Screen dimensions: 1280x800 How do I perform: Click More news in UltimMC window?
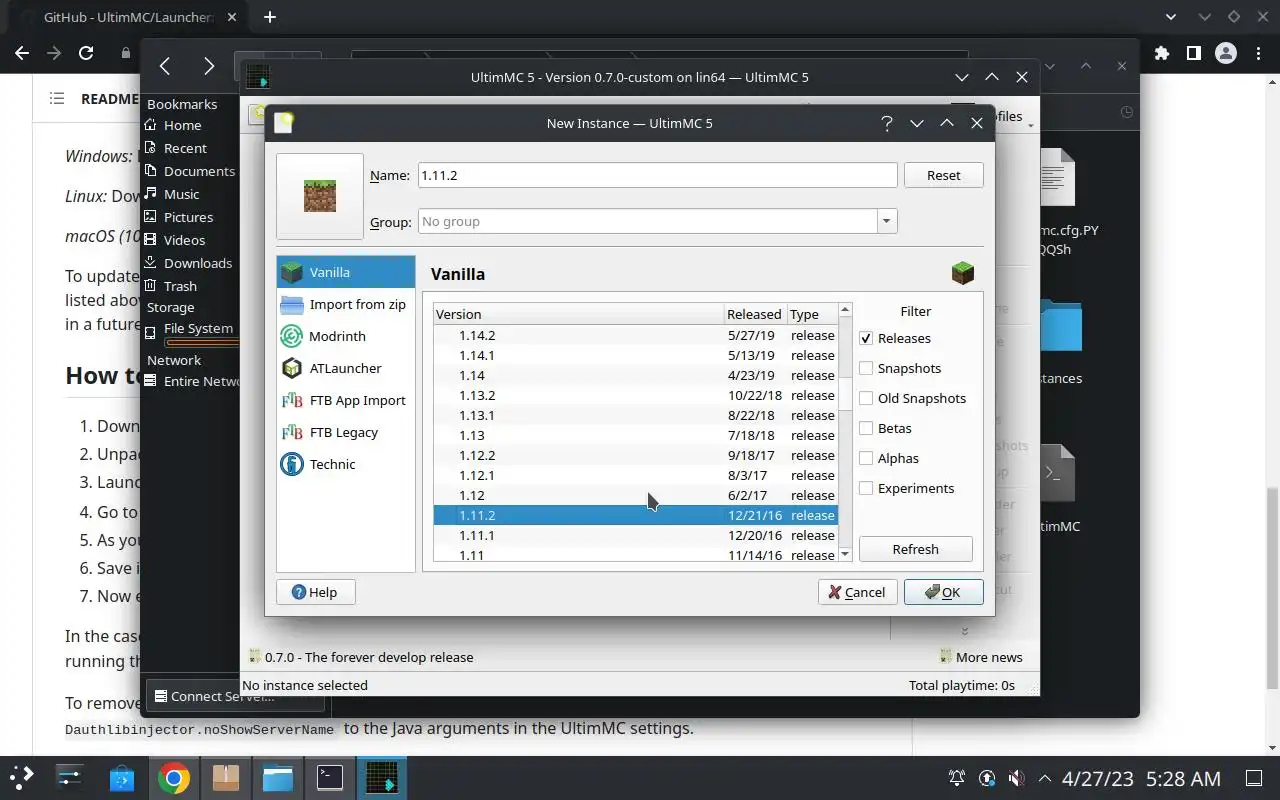pyautogui.click(x=981, y=657)
